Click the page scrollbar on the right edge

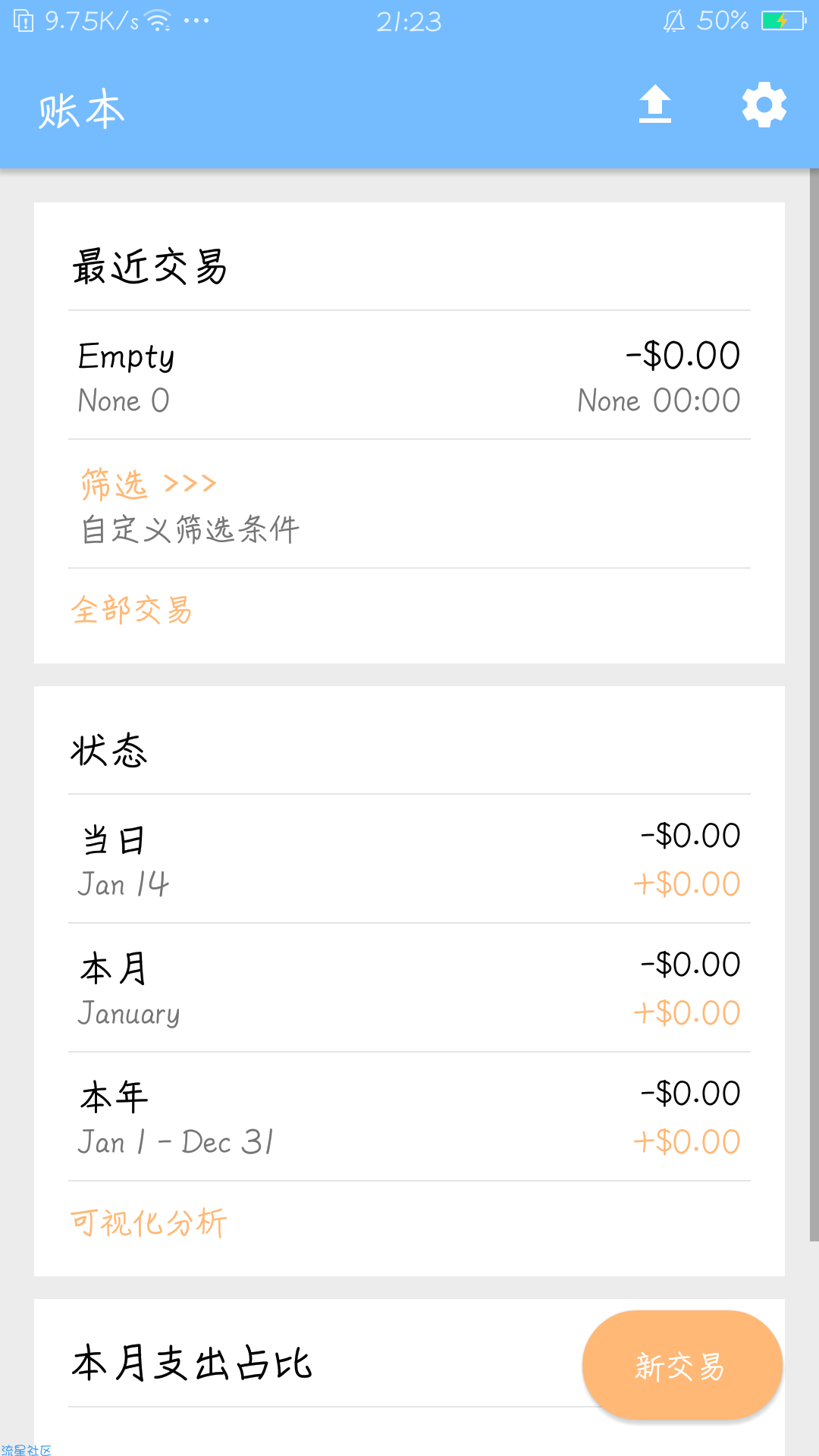tap(814, 705)
